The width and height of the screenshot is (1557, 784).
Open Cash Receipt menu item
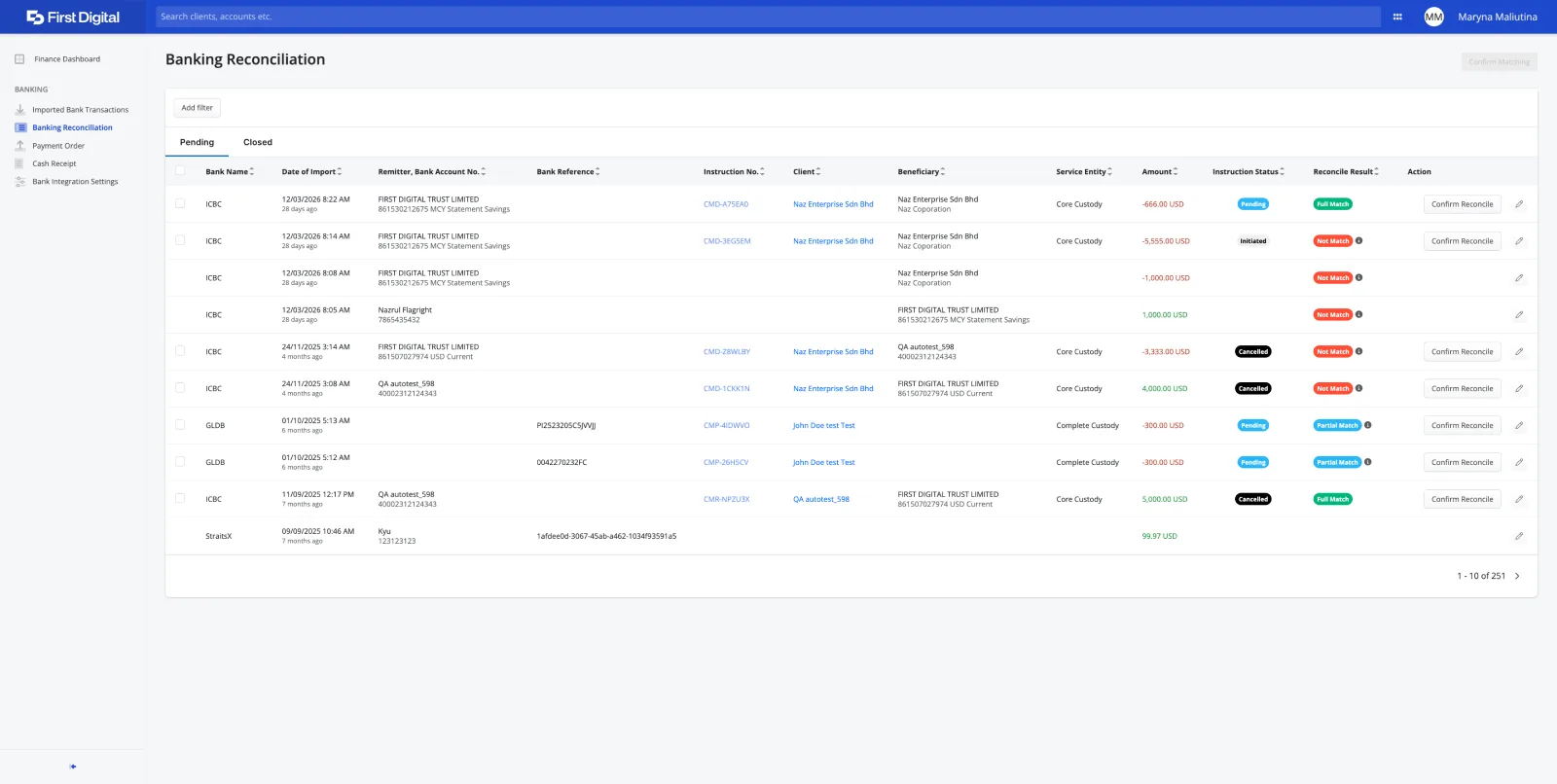click(x=54, y=163)
